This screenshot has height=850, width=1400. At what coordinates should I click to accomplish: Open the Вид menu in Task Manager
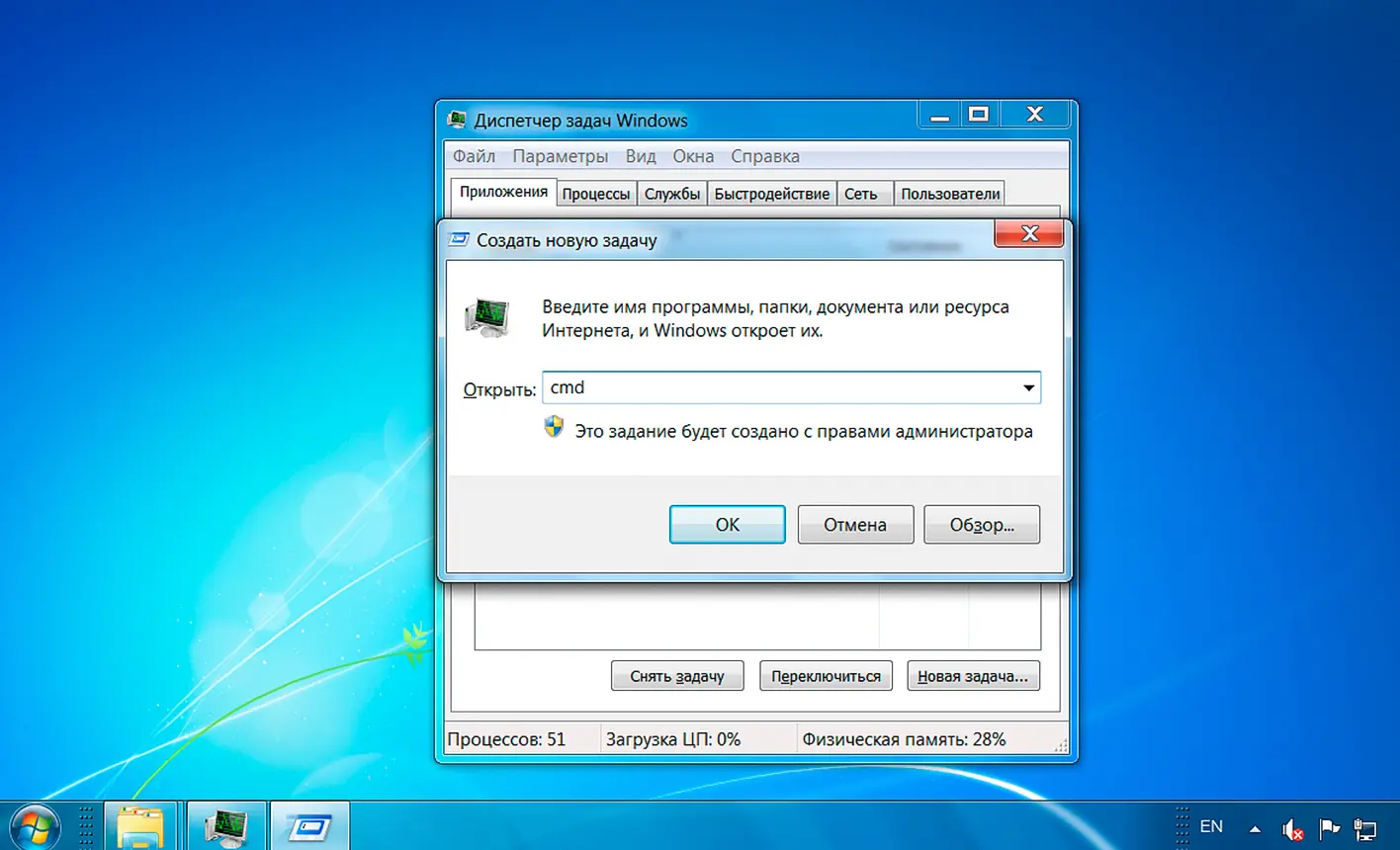tap(641, 156)
